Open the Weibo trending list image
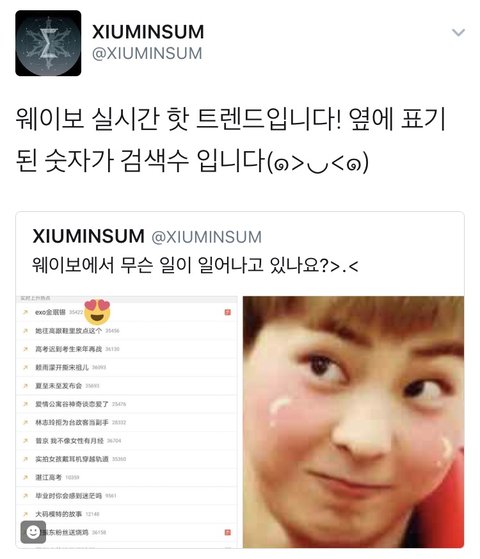 (x=127, y=422)
